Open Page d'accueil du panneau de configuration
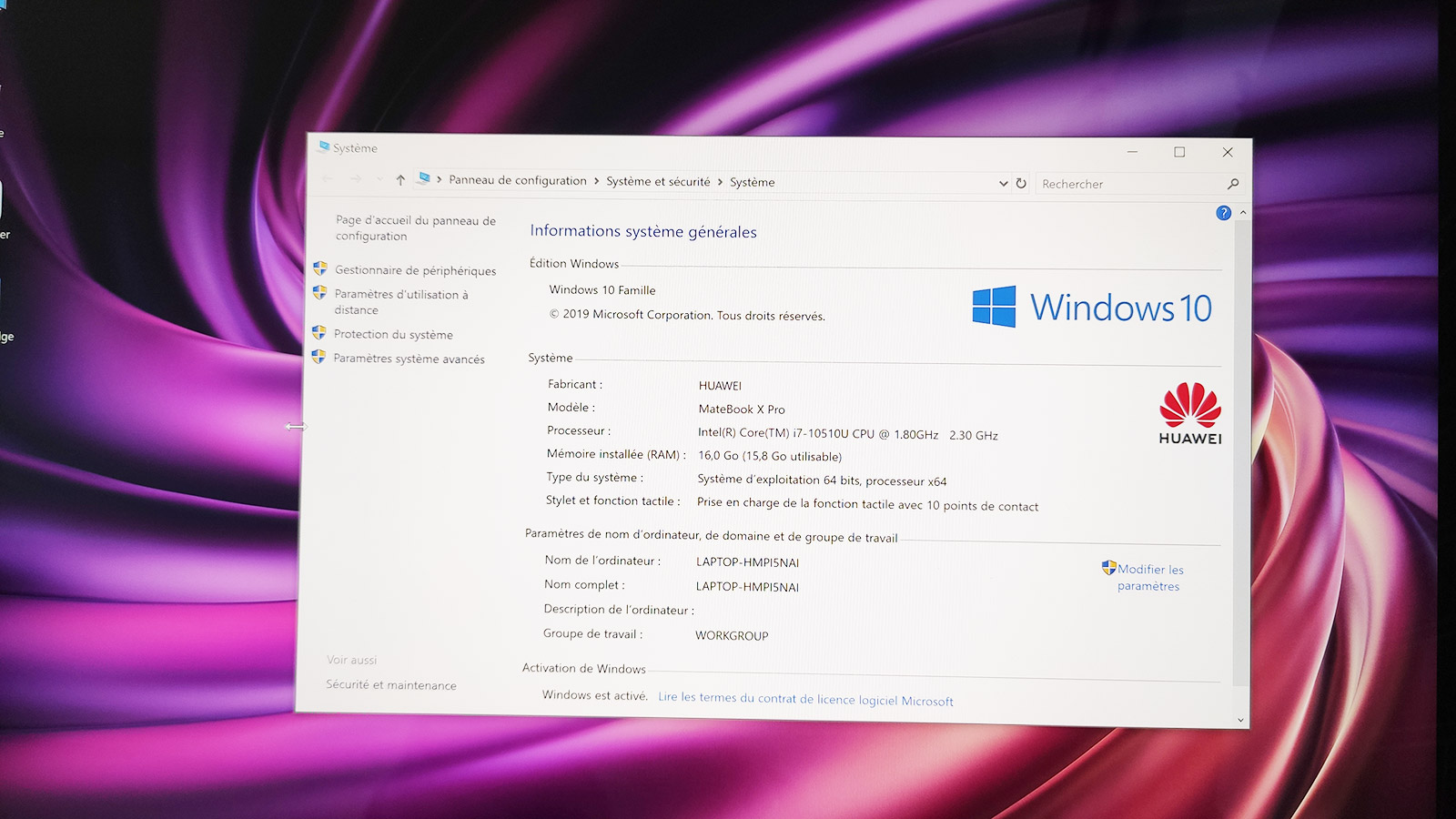The width and height of the screenshot is (1456, 819). click(416, 228)
